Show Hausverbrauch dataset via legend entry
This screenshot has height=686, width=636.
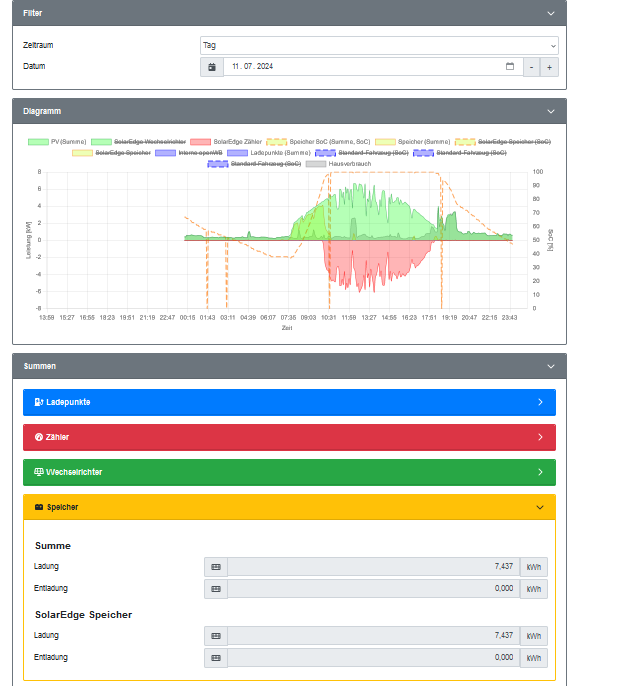point(339,164)
